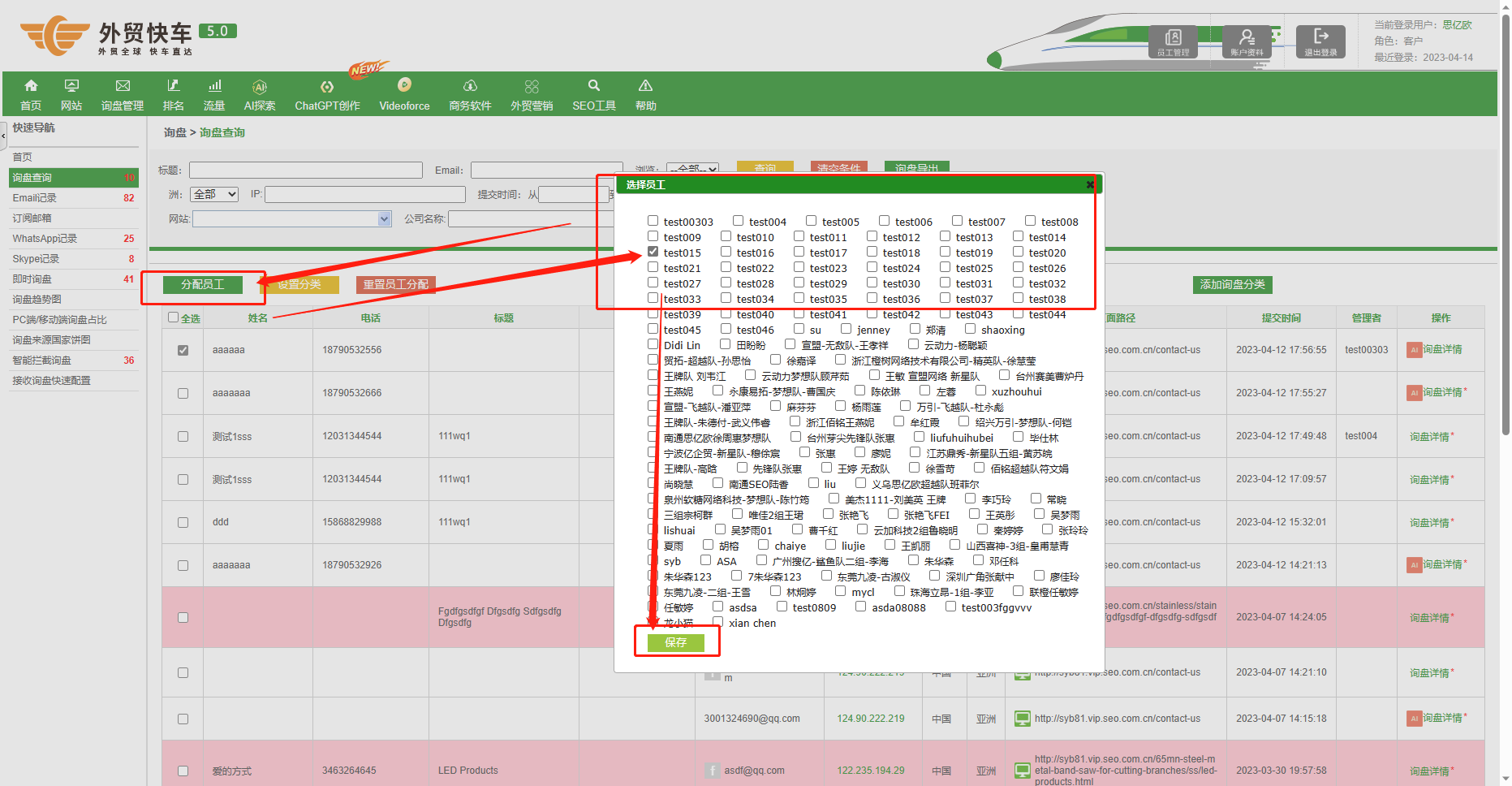Check the test00303 employee checkbox
The image size is (1512, 786).
pyautogui.click(x=653, y=221)
